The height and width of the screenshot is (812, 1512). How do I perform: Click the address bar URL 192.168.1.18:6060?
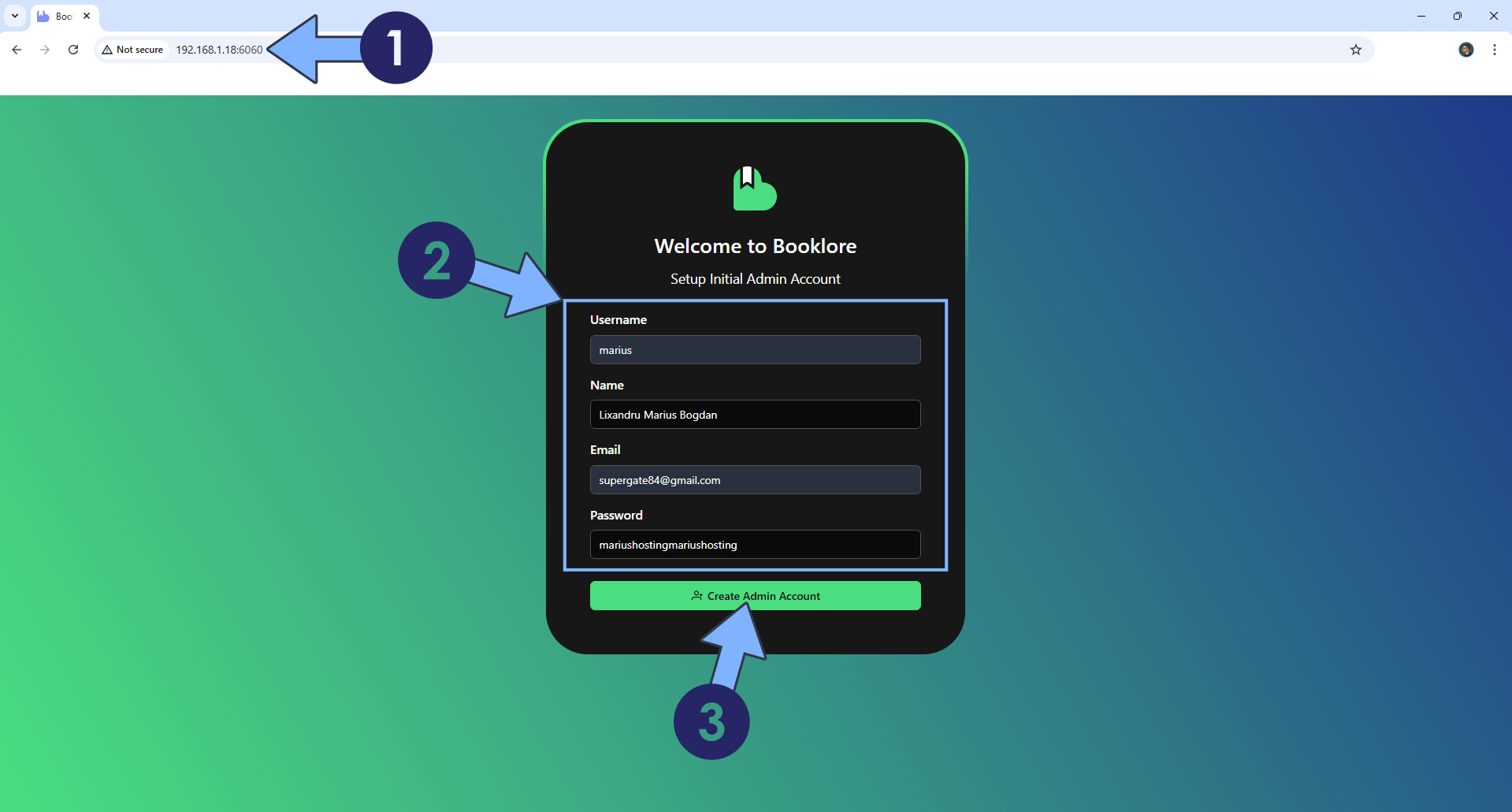(219, 50)
